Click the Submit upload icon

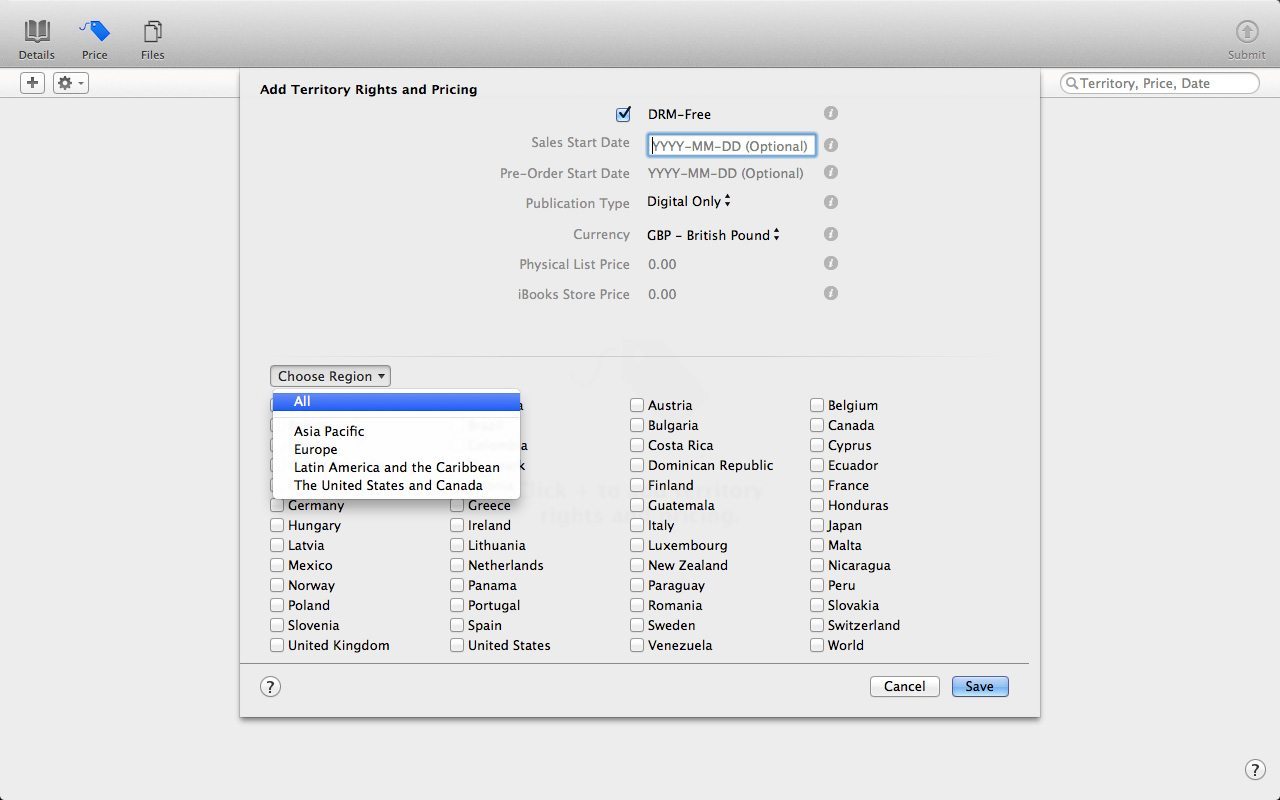tap(1246, 31)
